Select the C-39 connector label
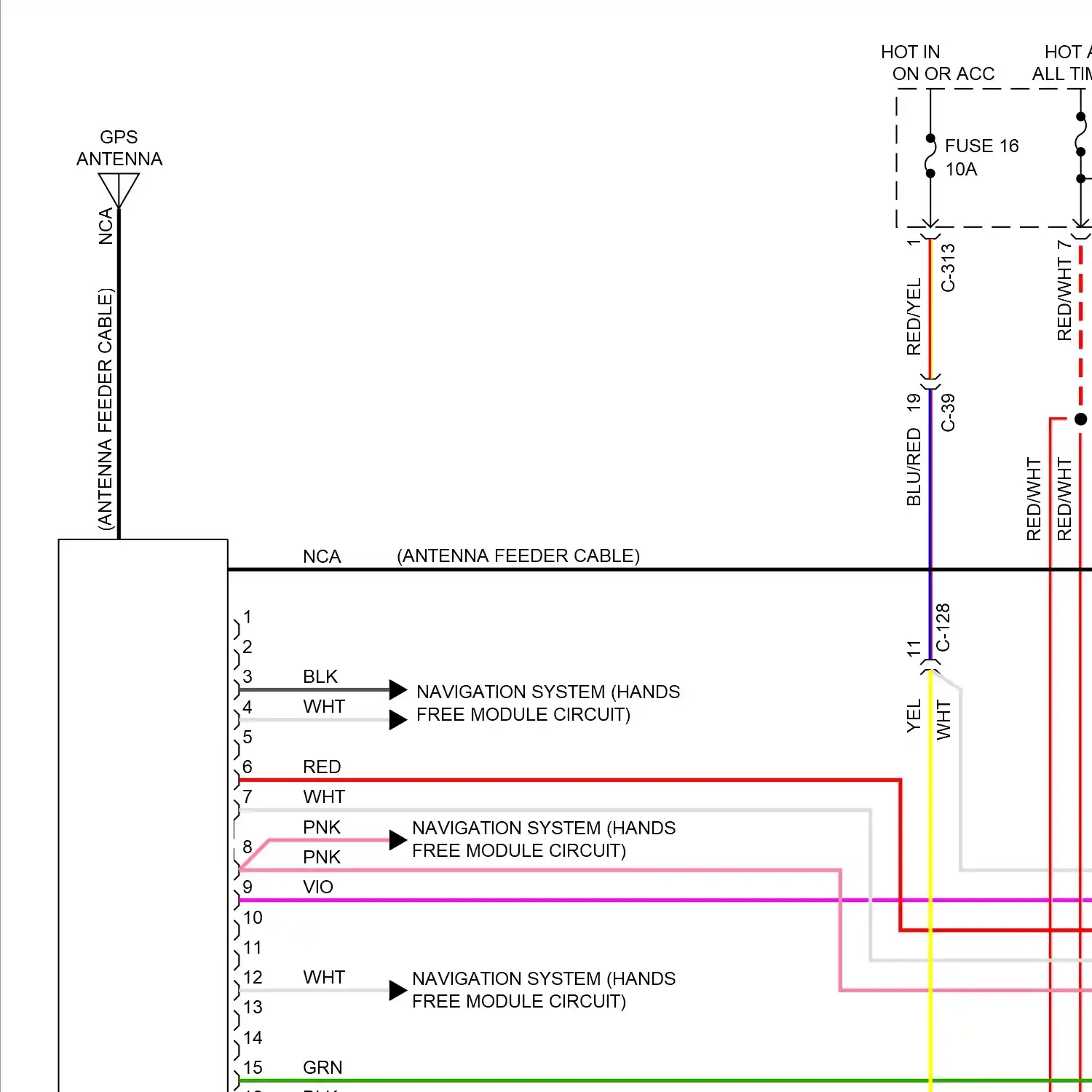The width and height of the screenshot is (1092, 1092). [948, 413]
